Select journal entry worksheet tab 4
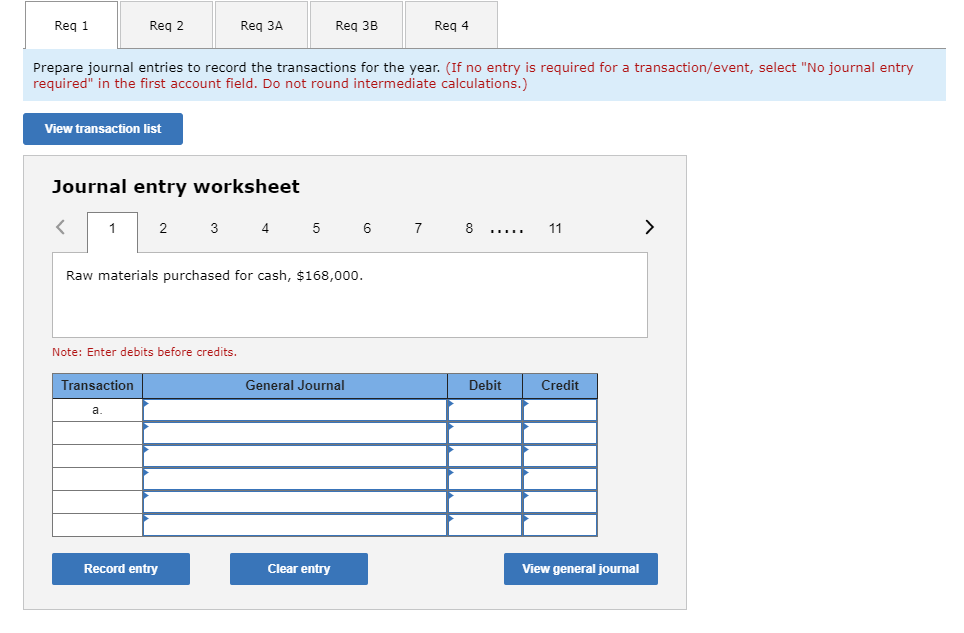The image size is (964, 633). coord(265,229)
